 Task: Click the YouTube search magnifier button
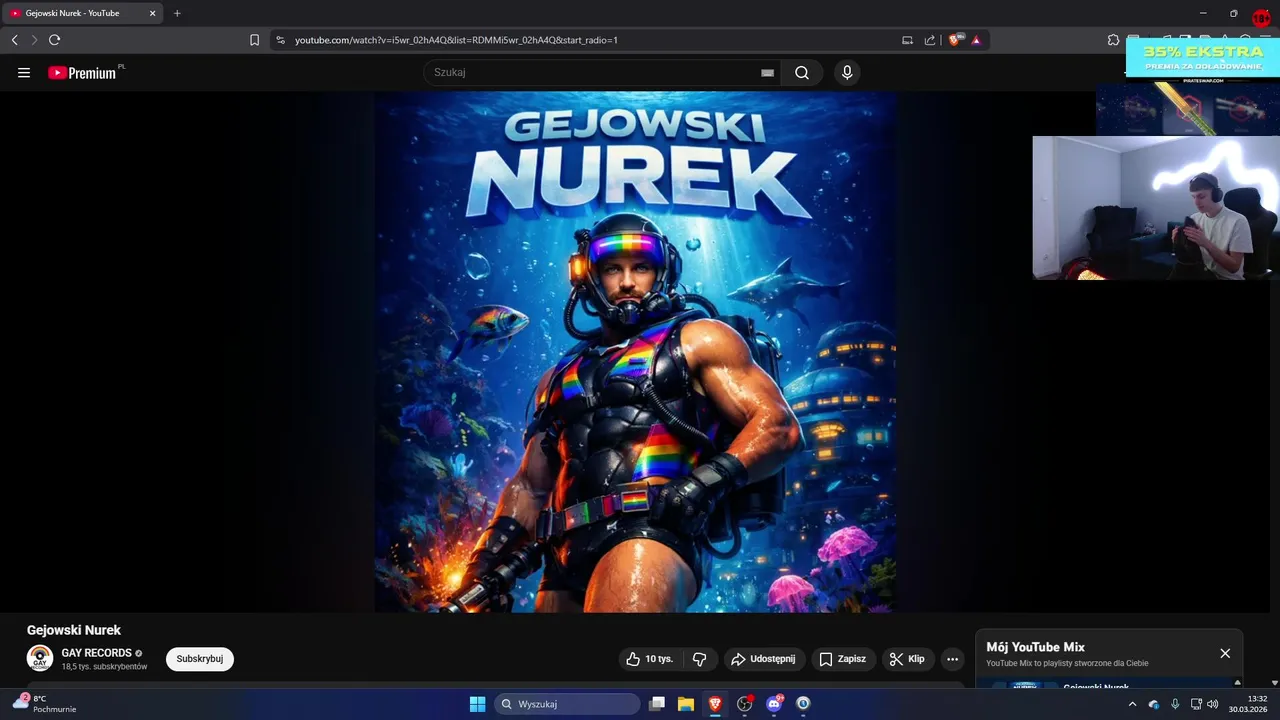(x=802, y=73)
